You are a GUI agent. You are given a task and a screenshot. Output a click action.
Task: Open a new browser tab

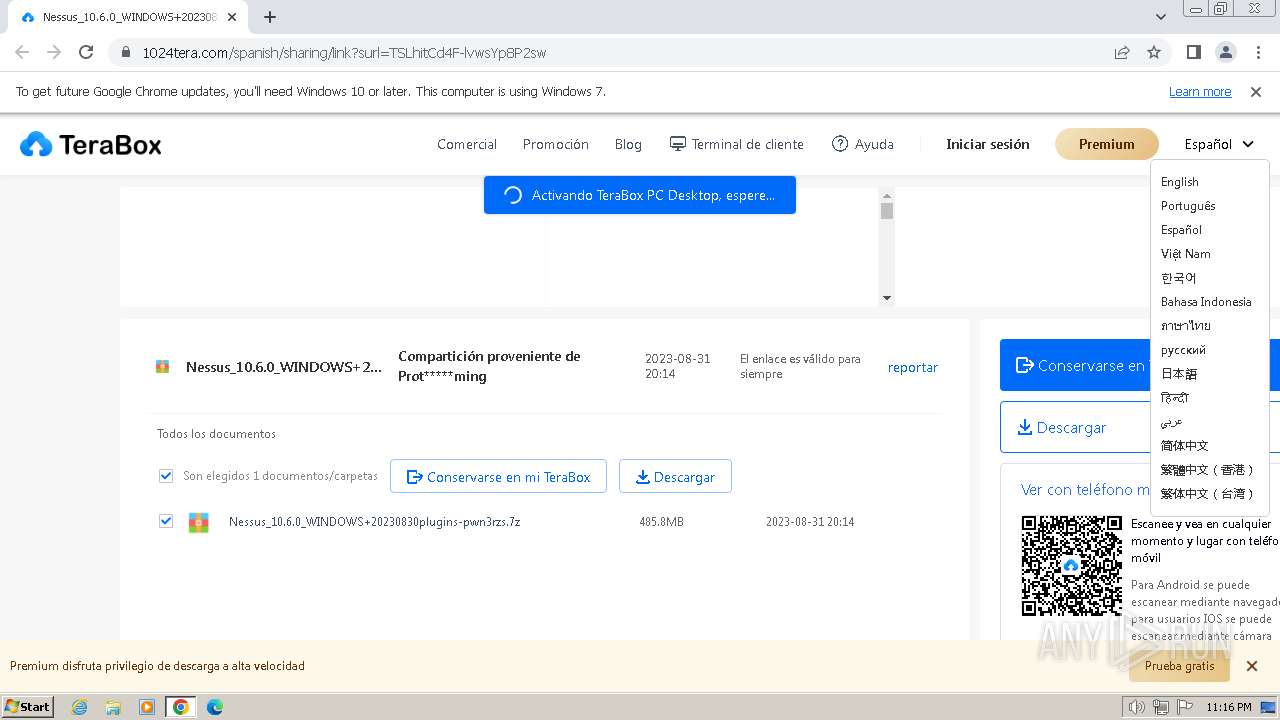point(270,17)
